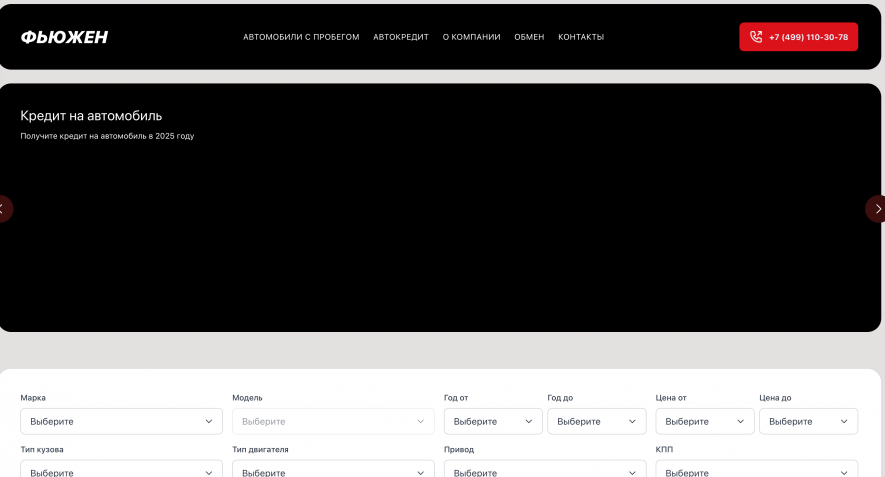Open Автомобили с пробегом menu item

coord(301,37)
